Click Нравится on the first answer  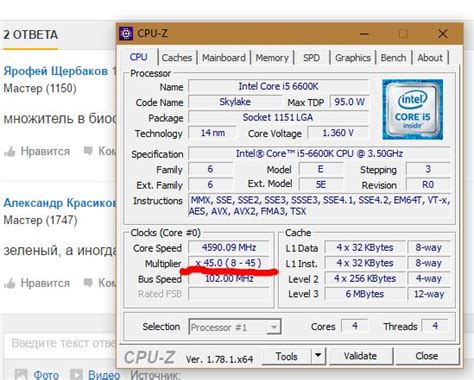(x=45, y=151)
